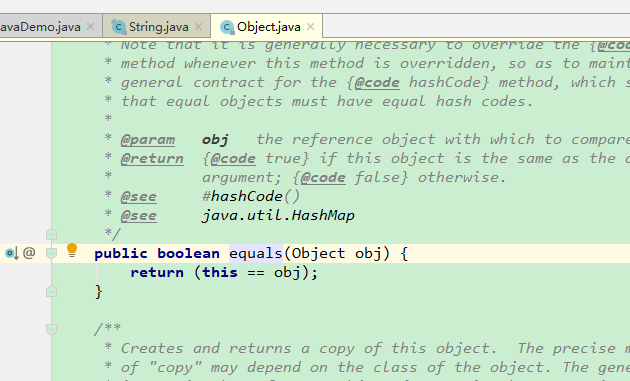Click the 'this' keyword in return statement
630x381 pixels.
tap(220, 272)
